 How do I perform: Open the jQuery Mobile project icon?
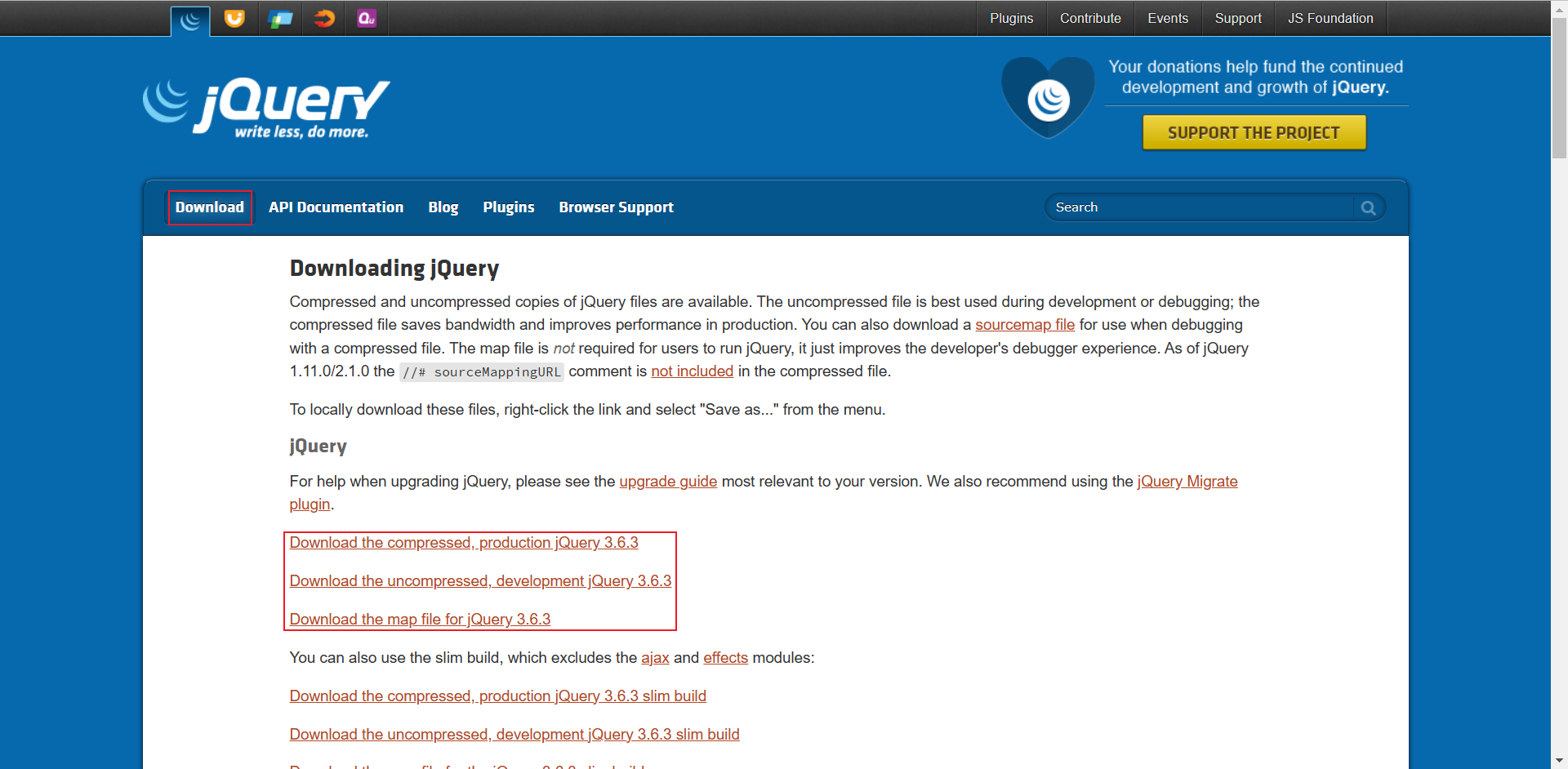(x=279, y=18)
